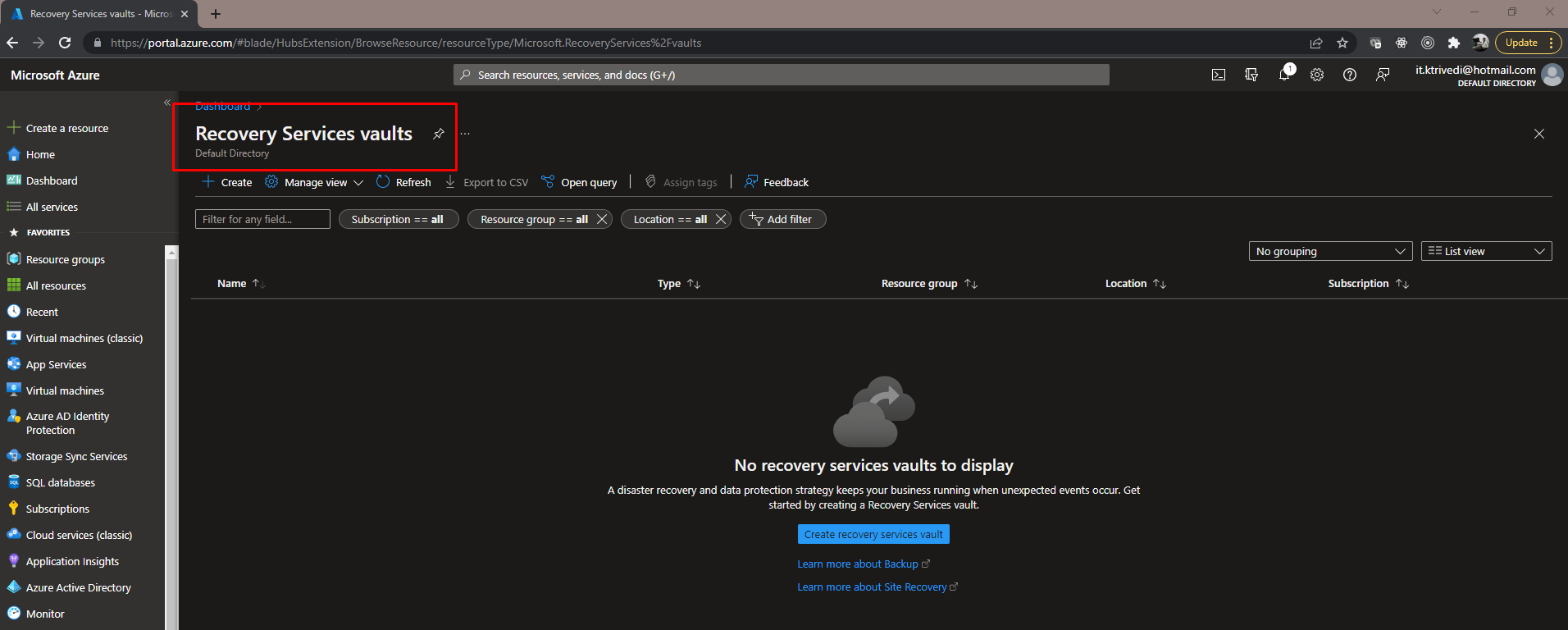Open Azure Active Directory in sidebar
This screenshot has width=1568, height=630.
coord(78,587)
